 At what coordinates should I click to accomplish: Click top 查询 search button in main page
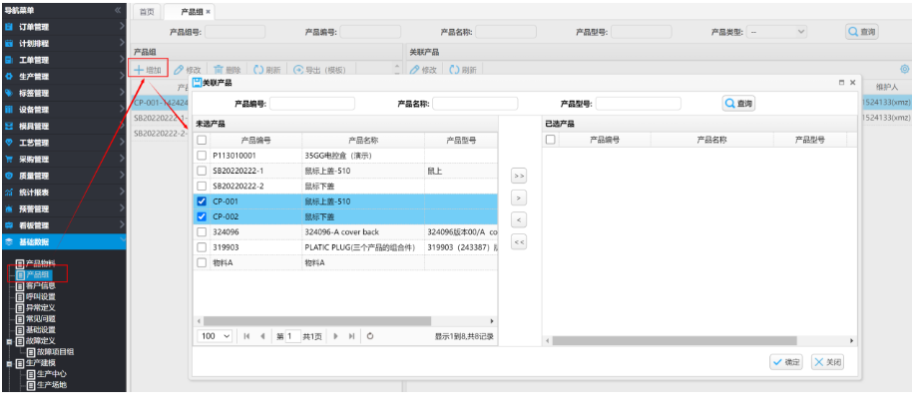point(862,32)
